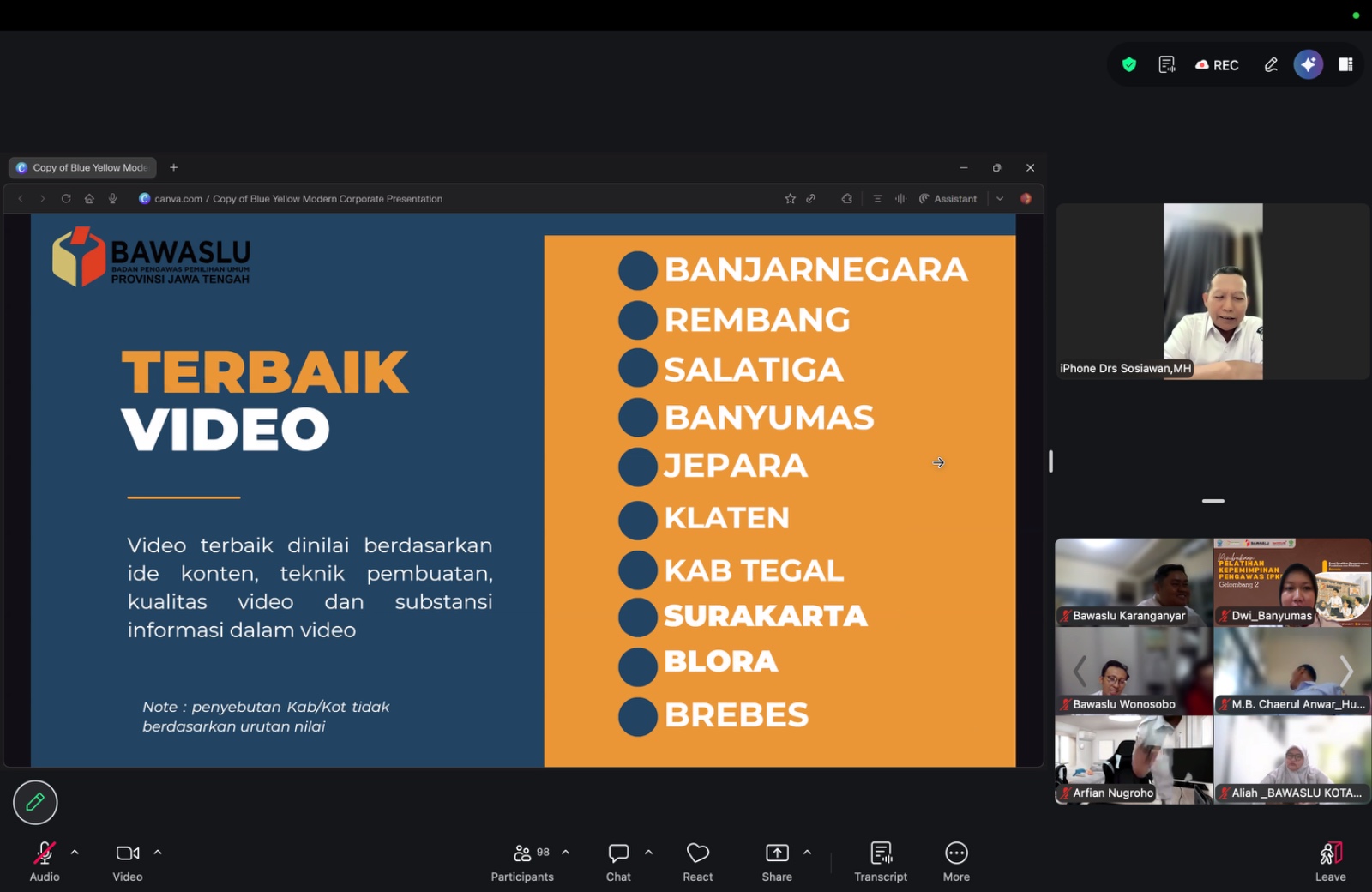
Task: Open the browser Assistant button
Action: coord(948,198)
